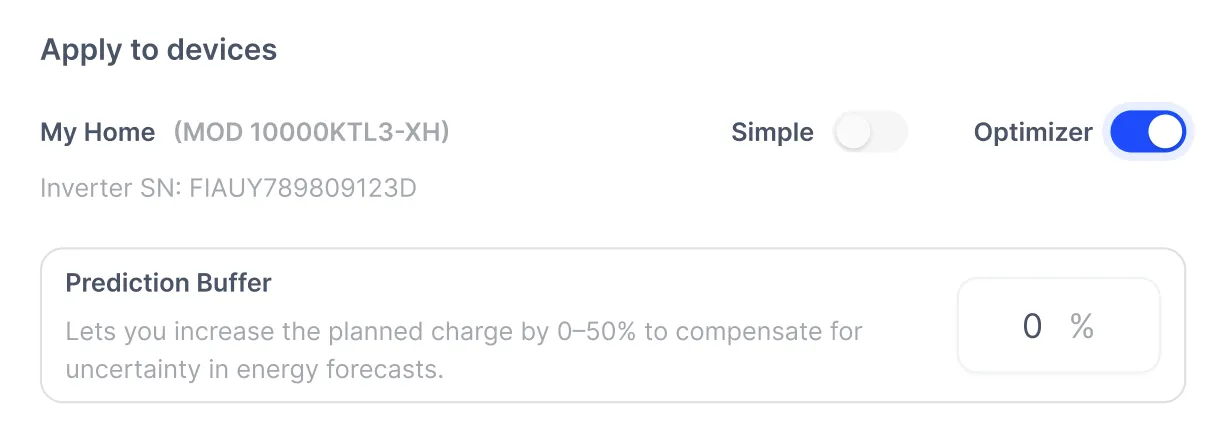Click "uncertainty in energy forecasts" description line
Screen dimensions: 1229x427
[254, 369]
